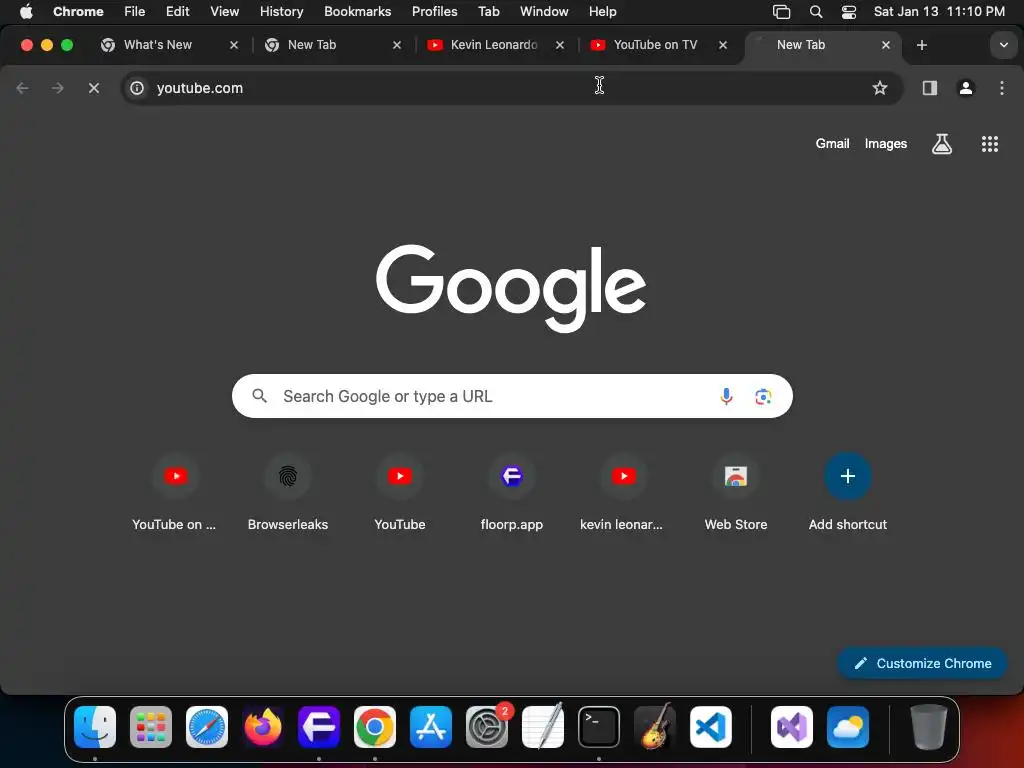Viewport: 1024px width, 768px height.
Task: Open the YouTube shortcut tile
Action: point(400,492)
